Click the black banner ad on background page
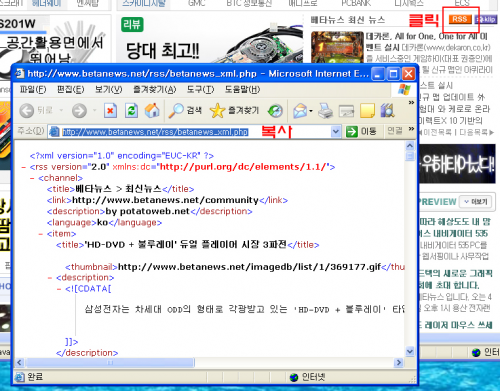Screen dimensions: 500x391 point(458,164)
